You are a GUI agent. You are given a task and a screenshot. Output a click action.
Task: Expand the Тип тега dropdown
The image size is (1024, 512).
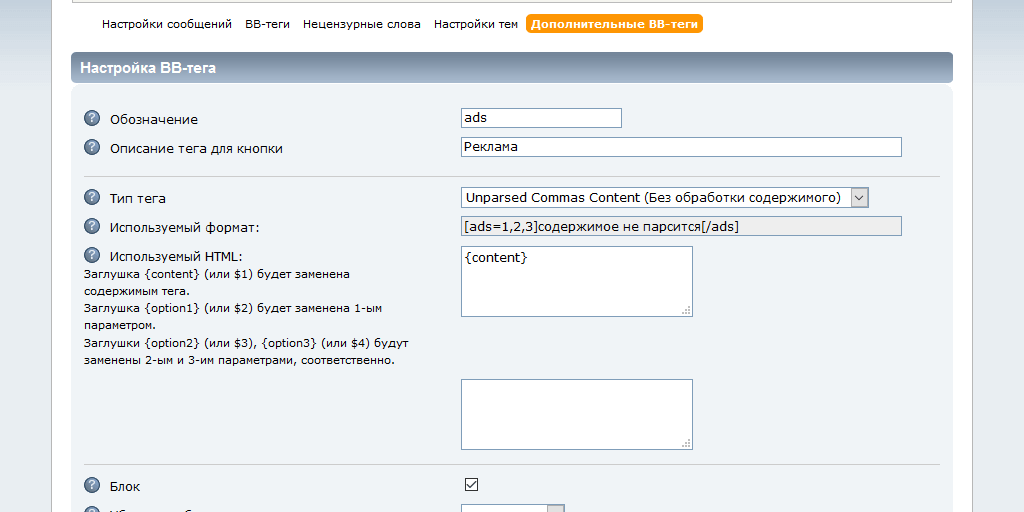[859, 198]
